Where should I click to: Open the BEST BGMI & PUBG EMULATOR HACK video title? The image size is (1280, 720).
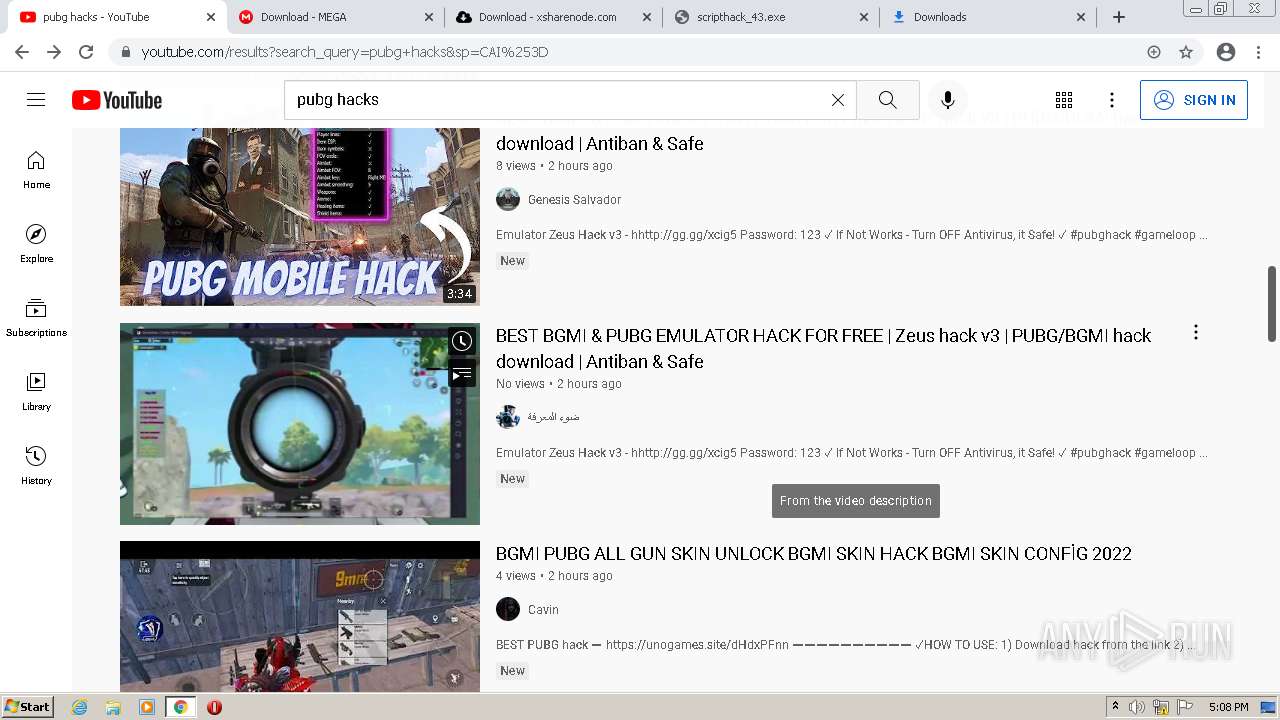(x=823, y=348)
